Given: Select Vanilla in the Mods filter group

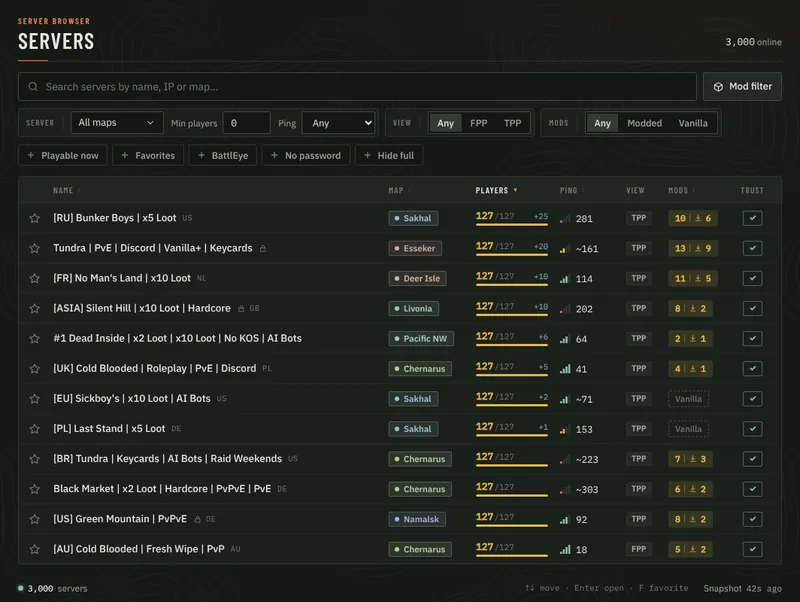Looking at the screenshot, I should [x=693, y=123].
